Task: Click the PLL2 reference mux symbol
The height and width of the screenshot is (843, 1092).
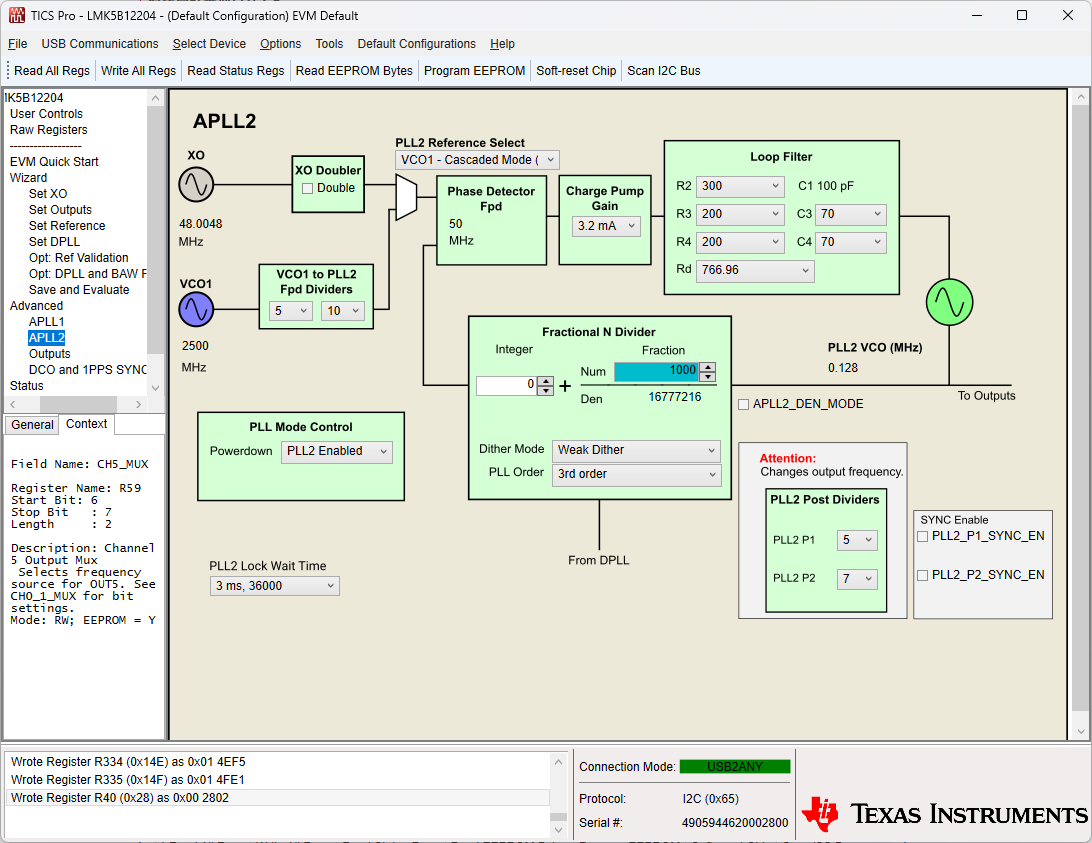Action: [406, 197]
